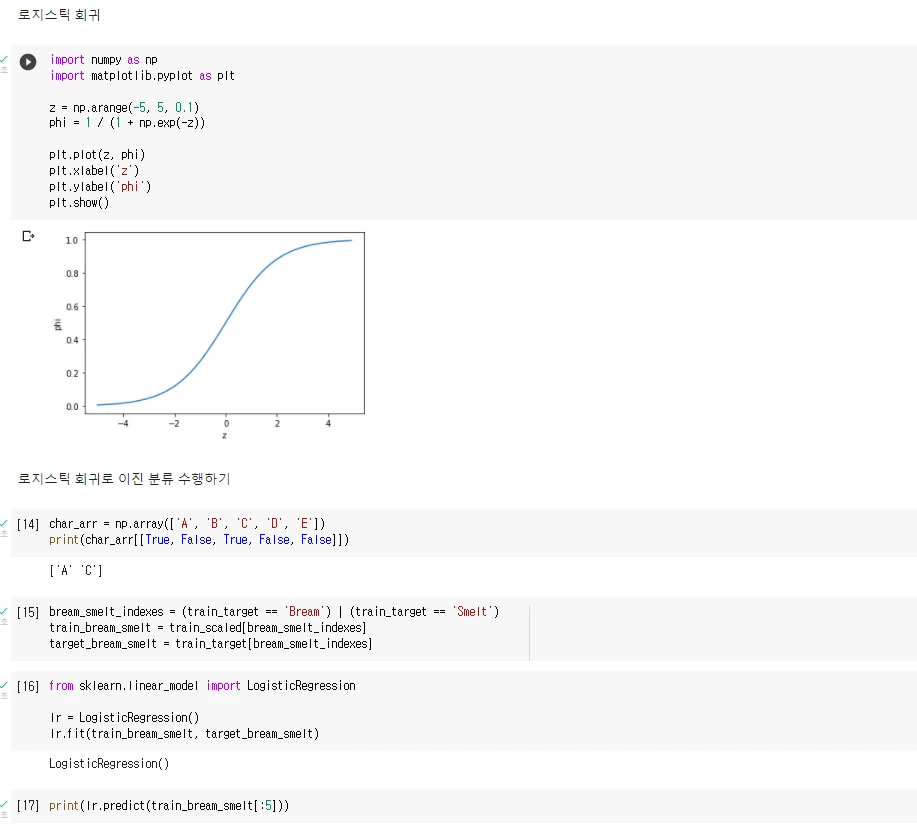Click the [16] execution counter to run the cell

pyautogui.click(x=27, y=686)
